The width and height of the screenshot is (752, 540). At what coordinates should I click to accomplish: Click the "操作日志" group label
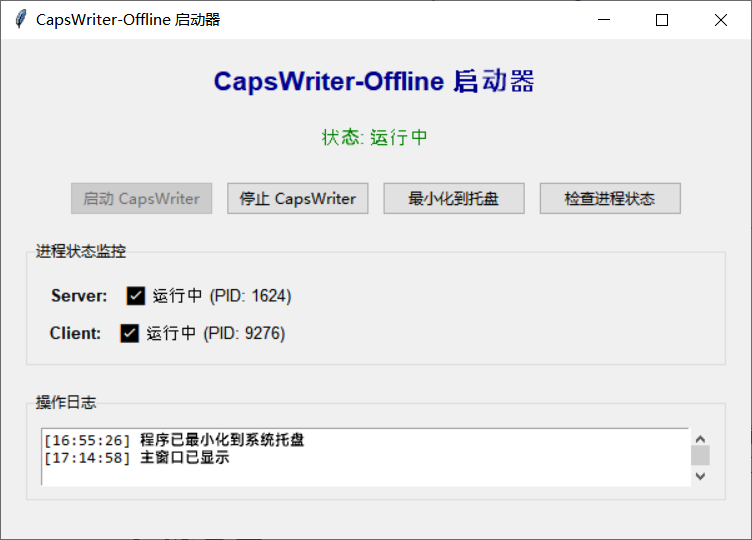[x=66, y=402]
